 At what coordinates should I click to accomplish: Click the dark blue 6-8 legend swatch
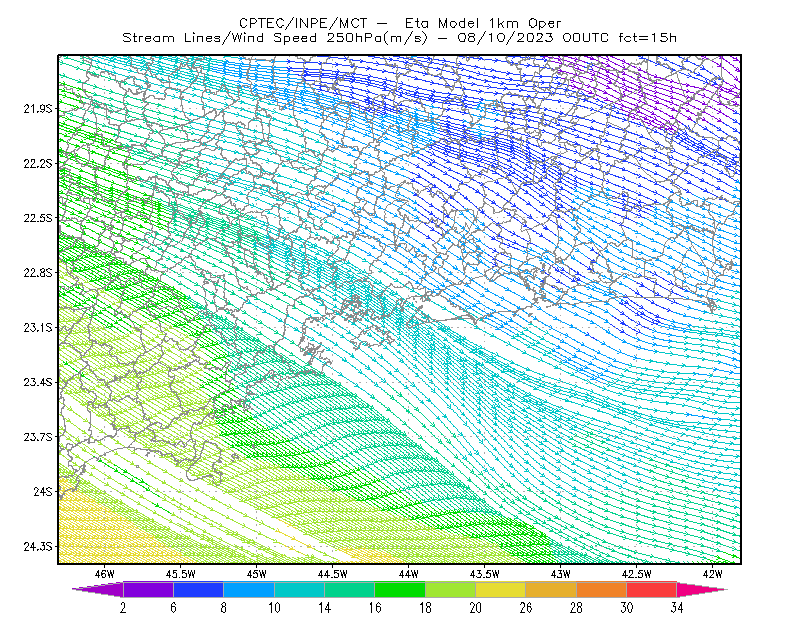pos(198,589)
